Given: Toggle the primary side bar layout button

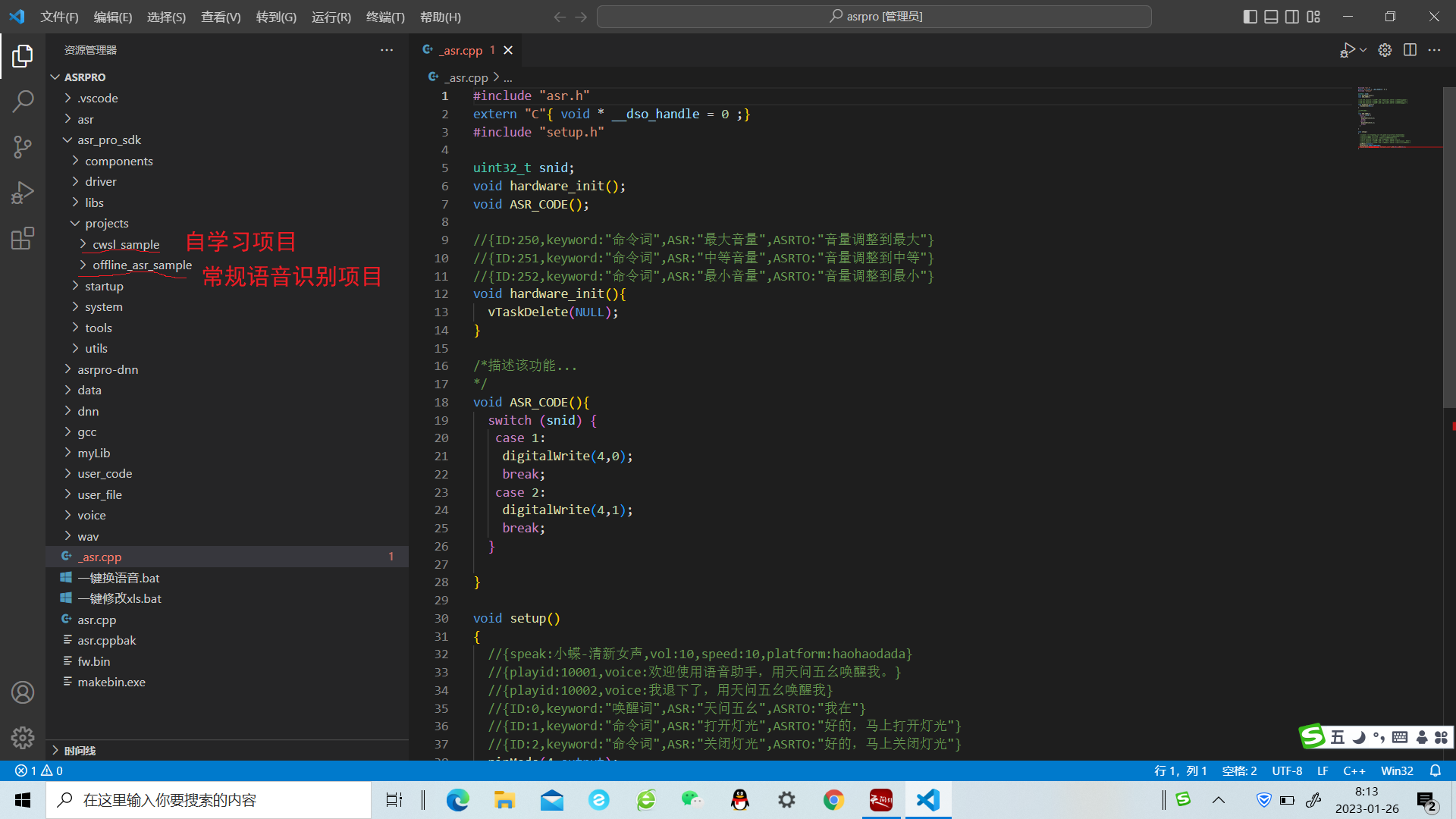Looking at the screenshot, I should coord(1250,17).
